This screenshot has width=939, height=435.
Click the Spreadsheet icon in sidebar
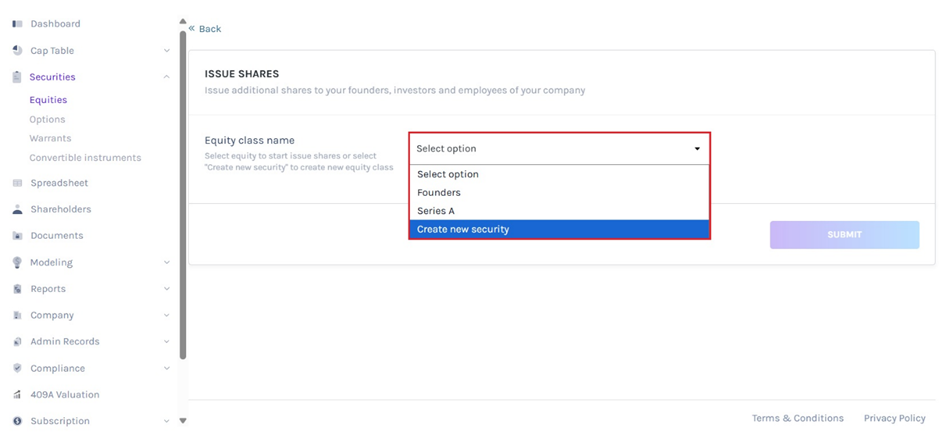tap(17, 183)
